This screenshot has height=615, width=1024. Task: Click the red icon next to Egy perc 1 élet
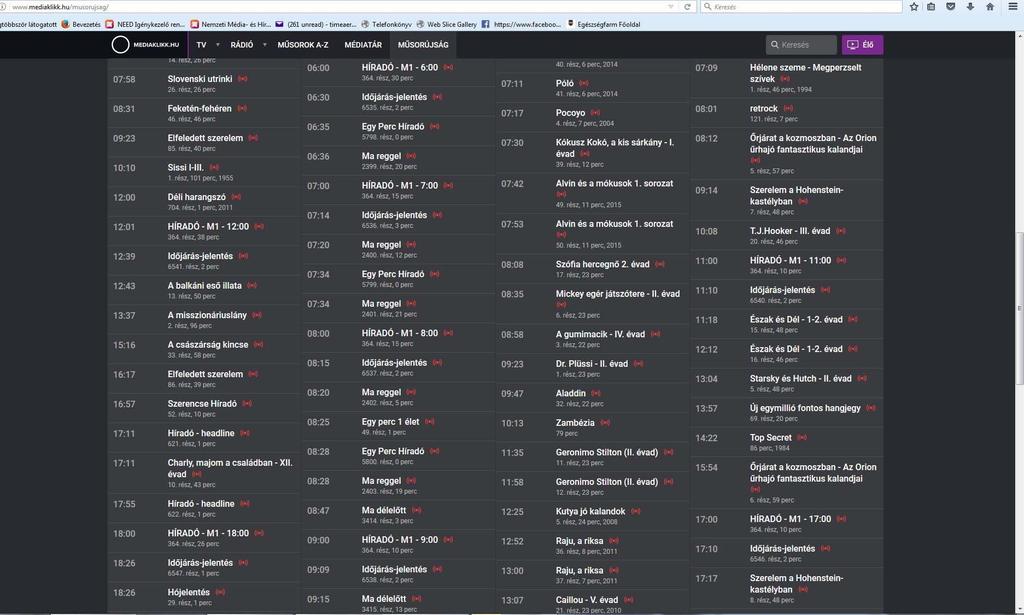[430, 422]
